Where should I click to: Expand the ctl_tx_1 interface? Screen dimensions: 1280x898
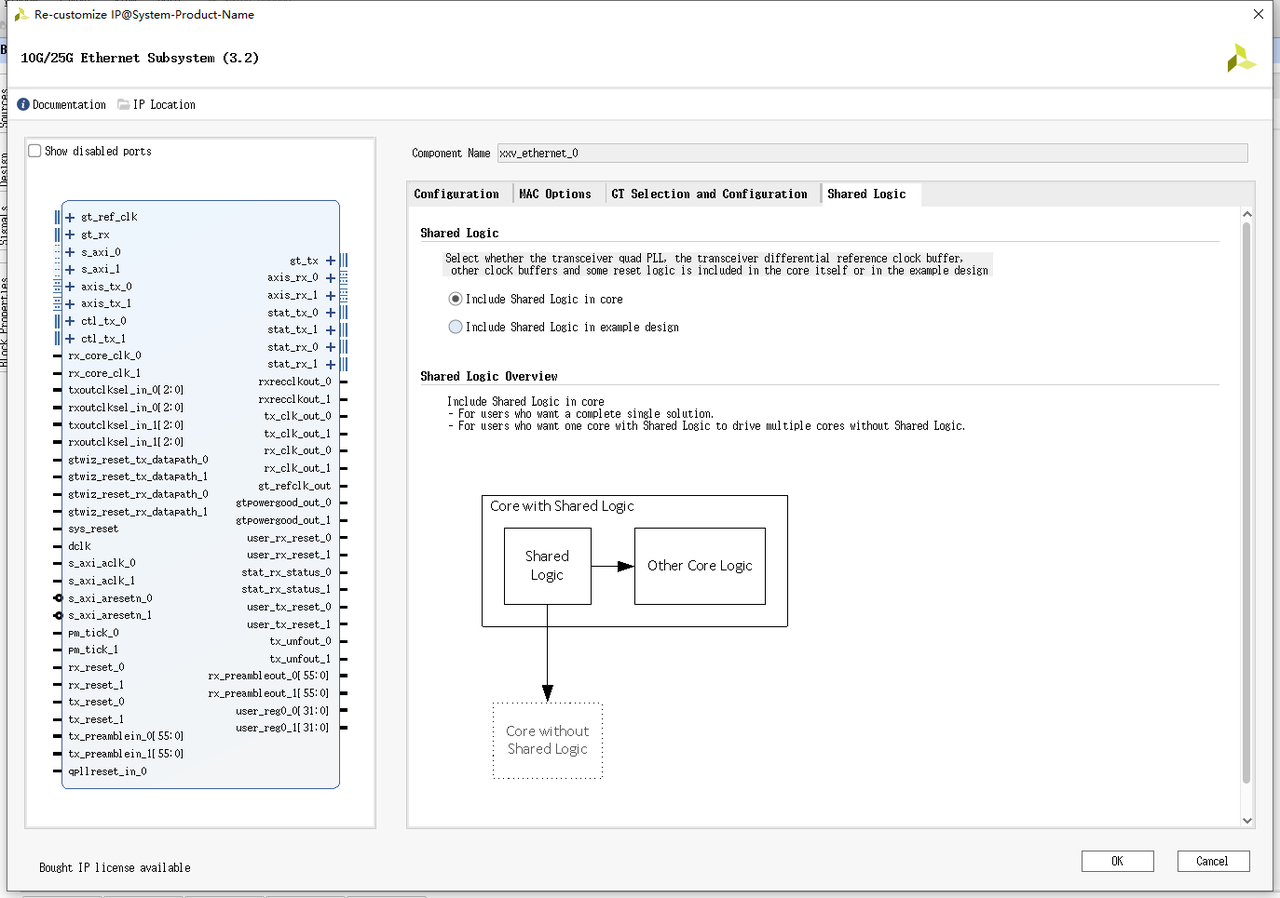[70, 339]
